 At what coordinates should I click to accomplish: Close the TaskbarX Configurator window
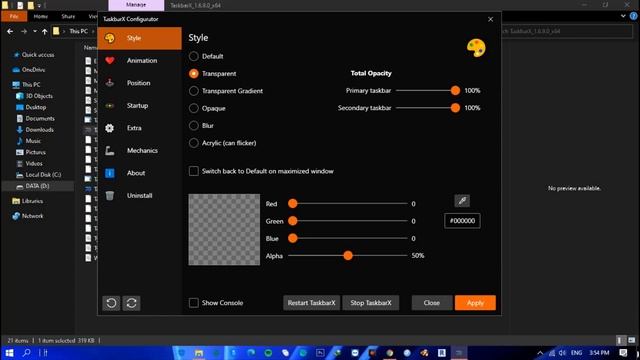coord(491,19)
